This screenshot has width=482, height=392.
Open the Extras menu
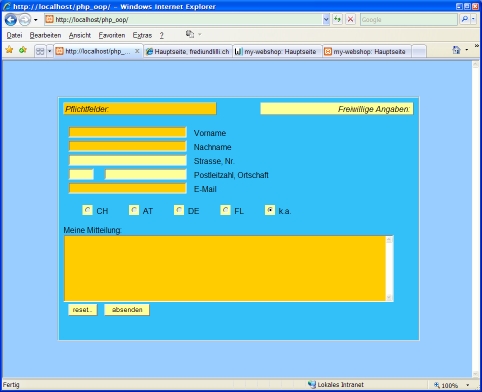[x=142, y=35]
